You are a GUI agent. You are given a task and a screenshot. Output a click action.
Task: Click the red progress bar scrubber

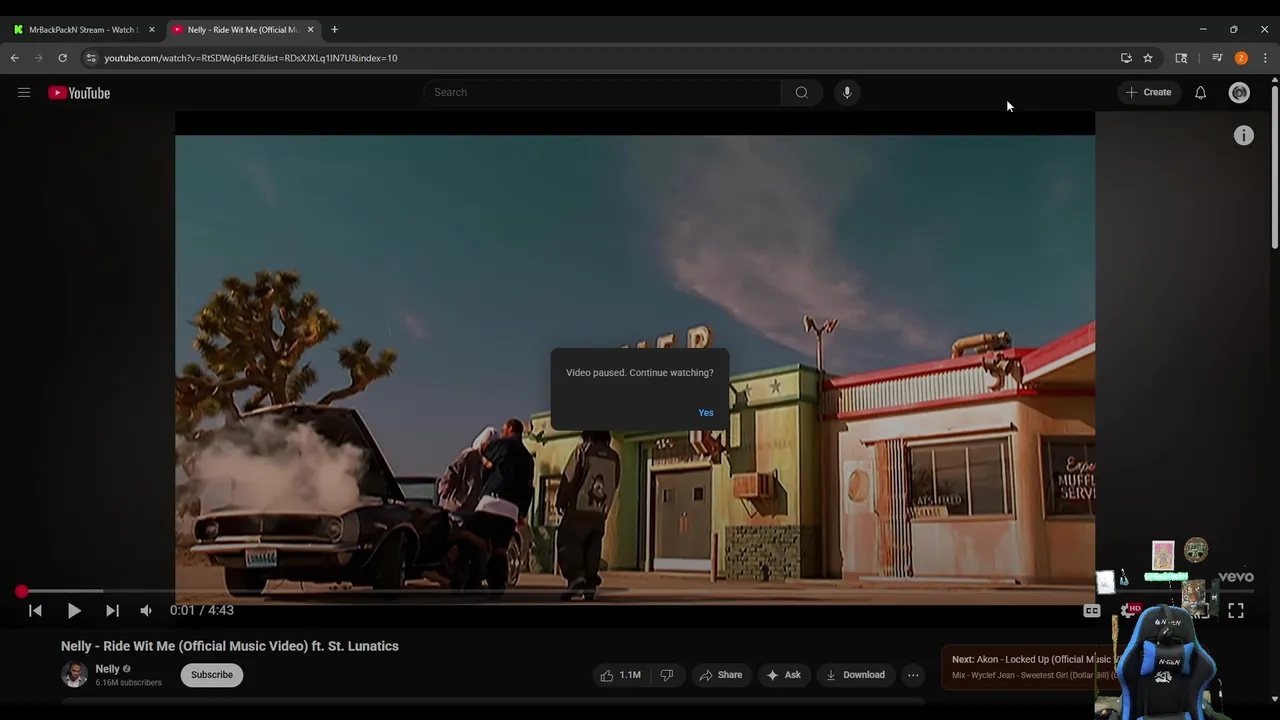(x=21, y=592)
